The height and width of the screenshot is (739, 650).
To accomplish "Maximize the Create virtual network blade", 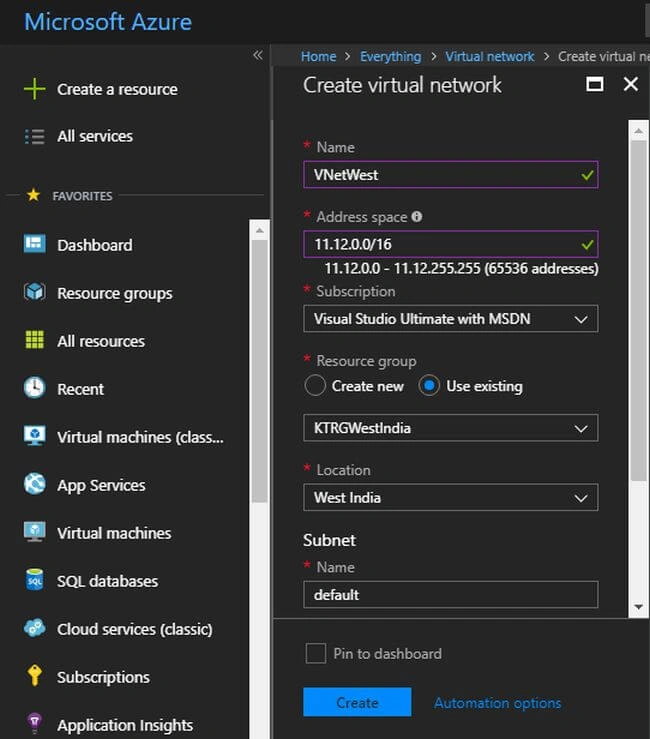I will [594, 84].
